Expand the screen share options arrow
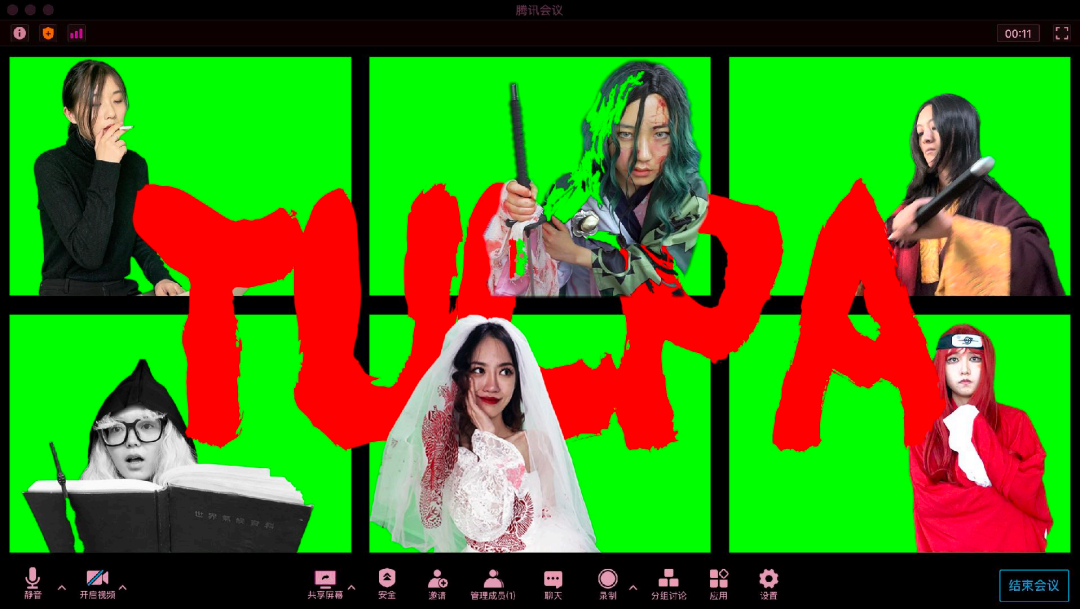The image size is (1080, 609). coord(351,587)
